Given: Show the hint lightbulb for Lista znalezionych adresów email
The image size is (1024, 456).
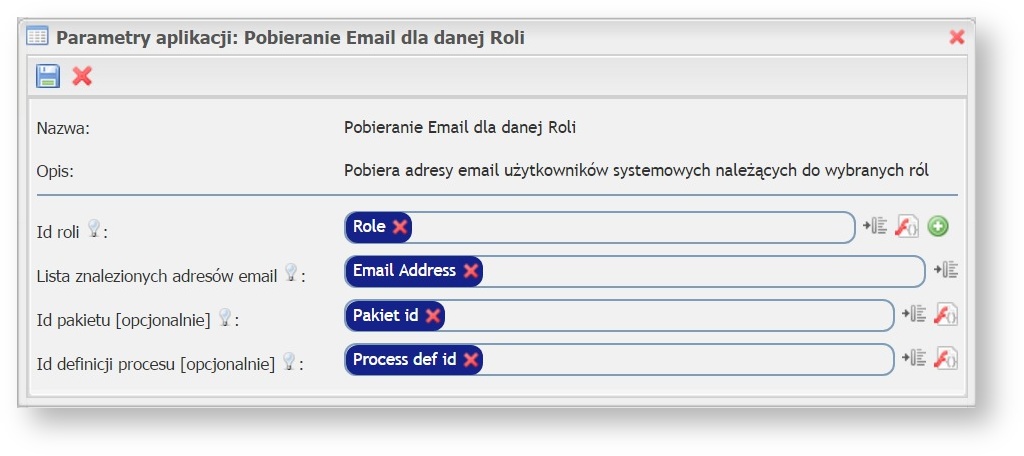Looking at the screenshot, I should coord(291,271).
